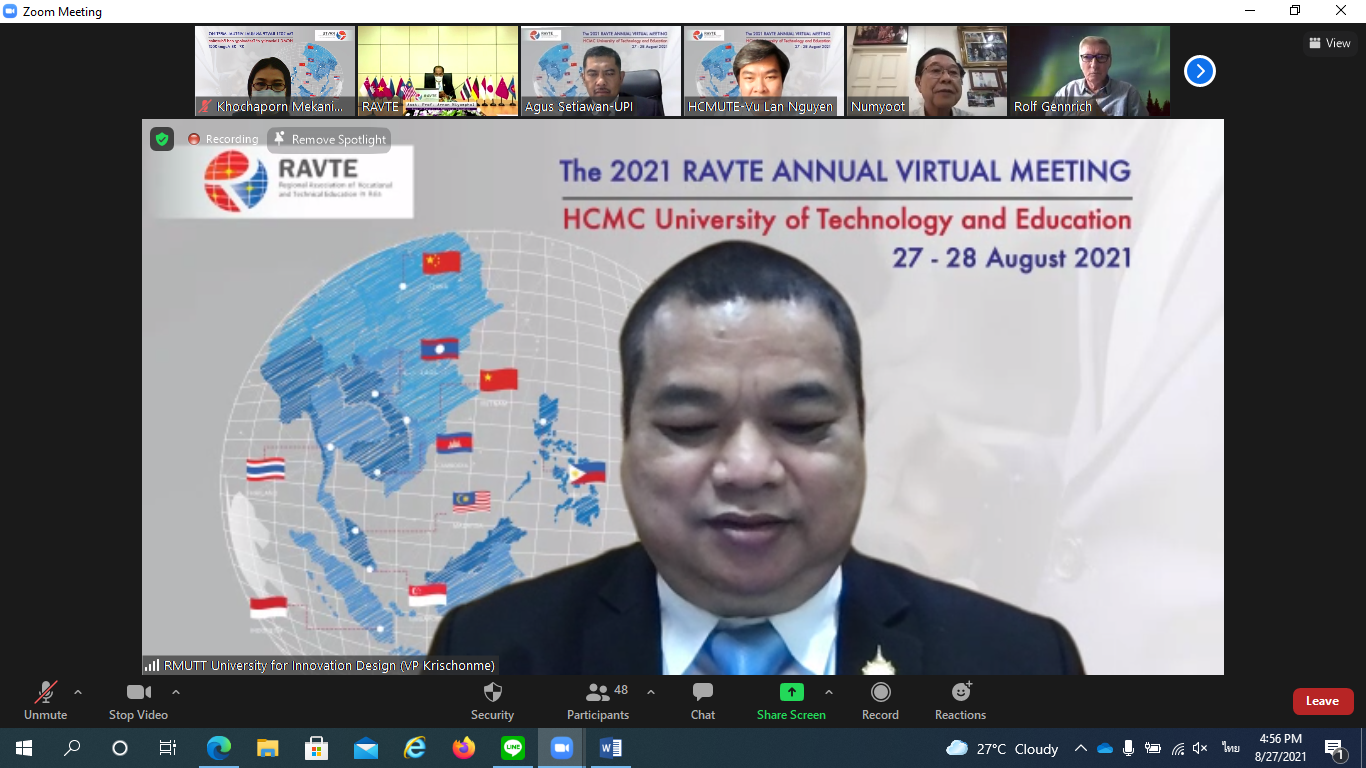Click muted volume tray icon

coord(1201,748)
